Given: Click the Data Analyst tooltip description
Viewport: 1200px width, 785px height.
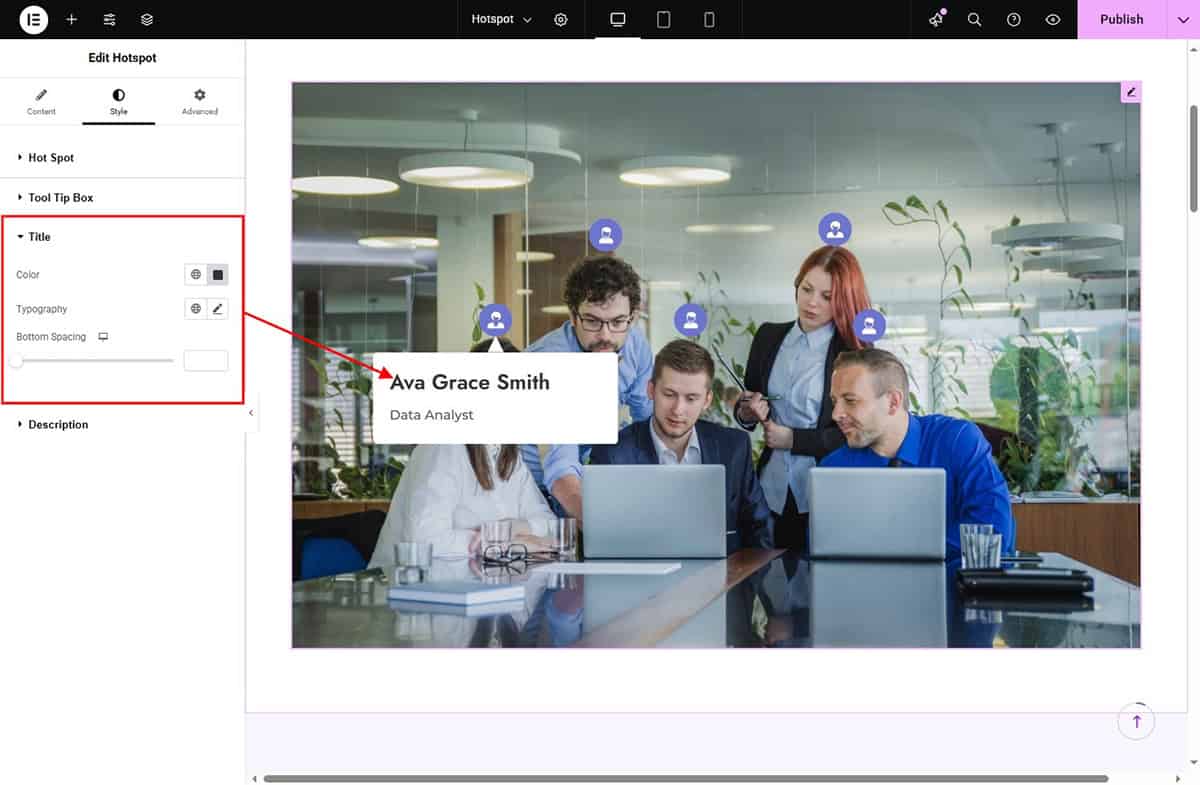Looking at the screenshot, I should coord(431,415).
